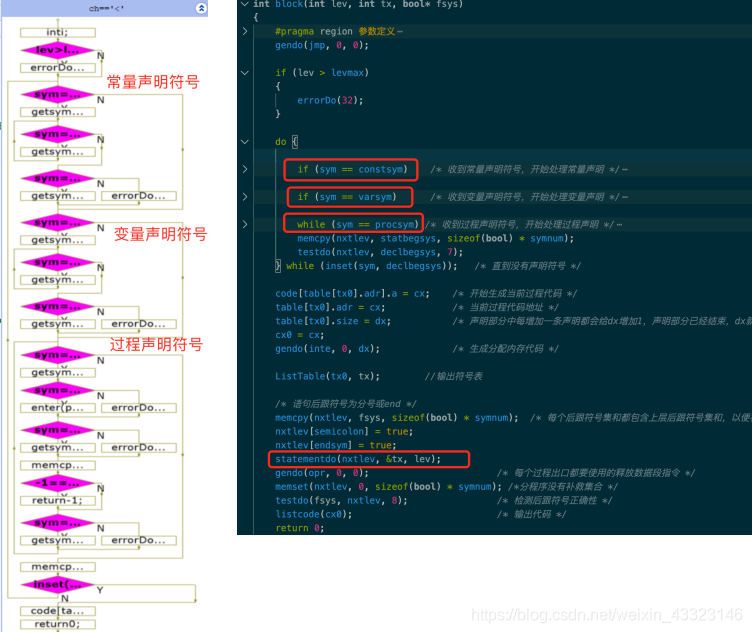Click the 'testdo(fsys, nxtlev, 8);' line

click(341, 501)
